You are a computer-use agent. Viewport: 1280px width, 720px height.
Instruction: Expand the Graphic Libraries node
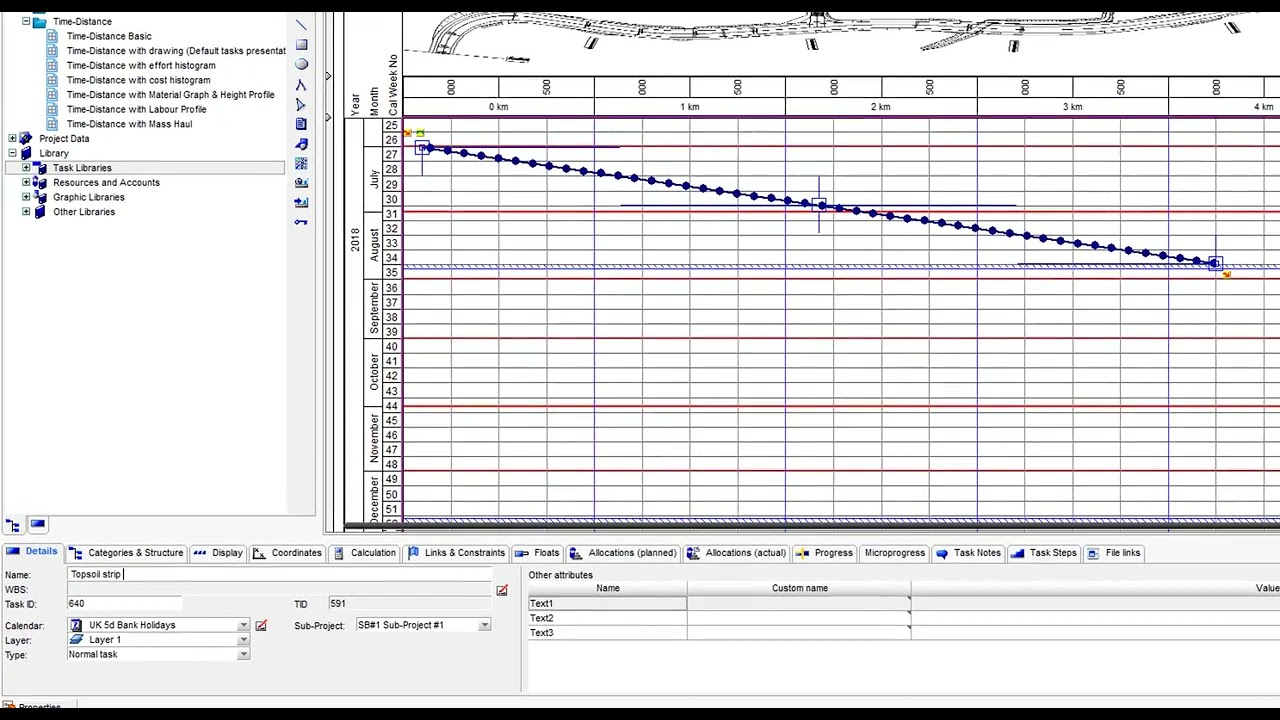tap(26, 197)
